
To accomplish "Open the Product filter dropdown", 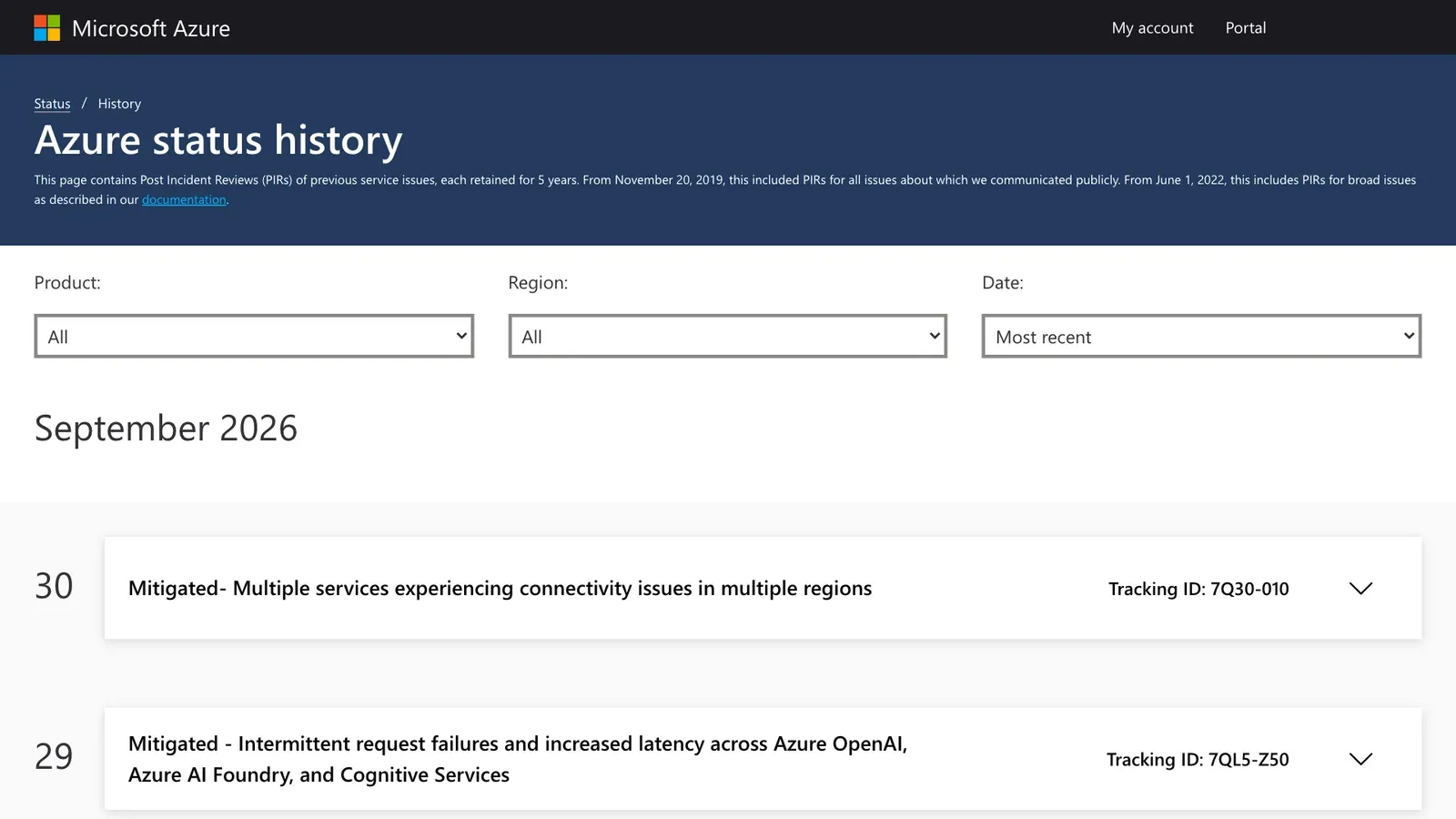I will point(254,336).
